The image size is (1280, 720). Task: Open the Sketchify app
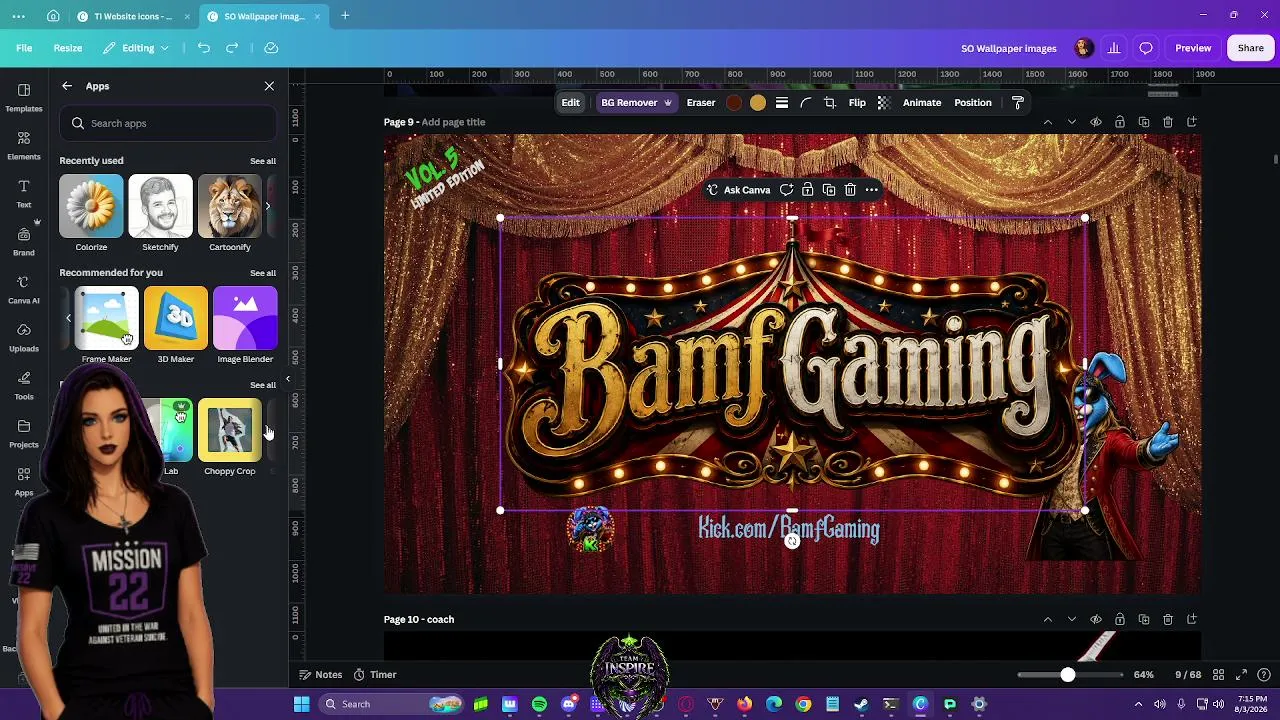coord(160,214)
